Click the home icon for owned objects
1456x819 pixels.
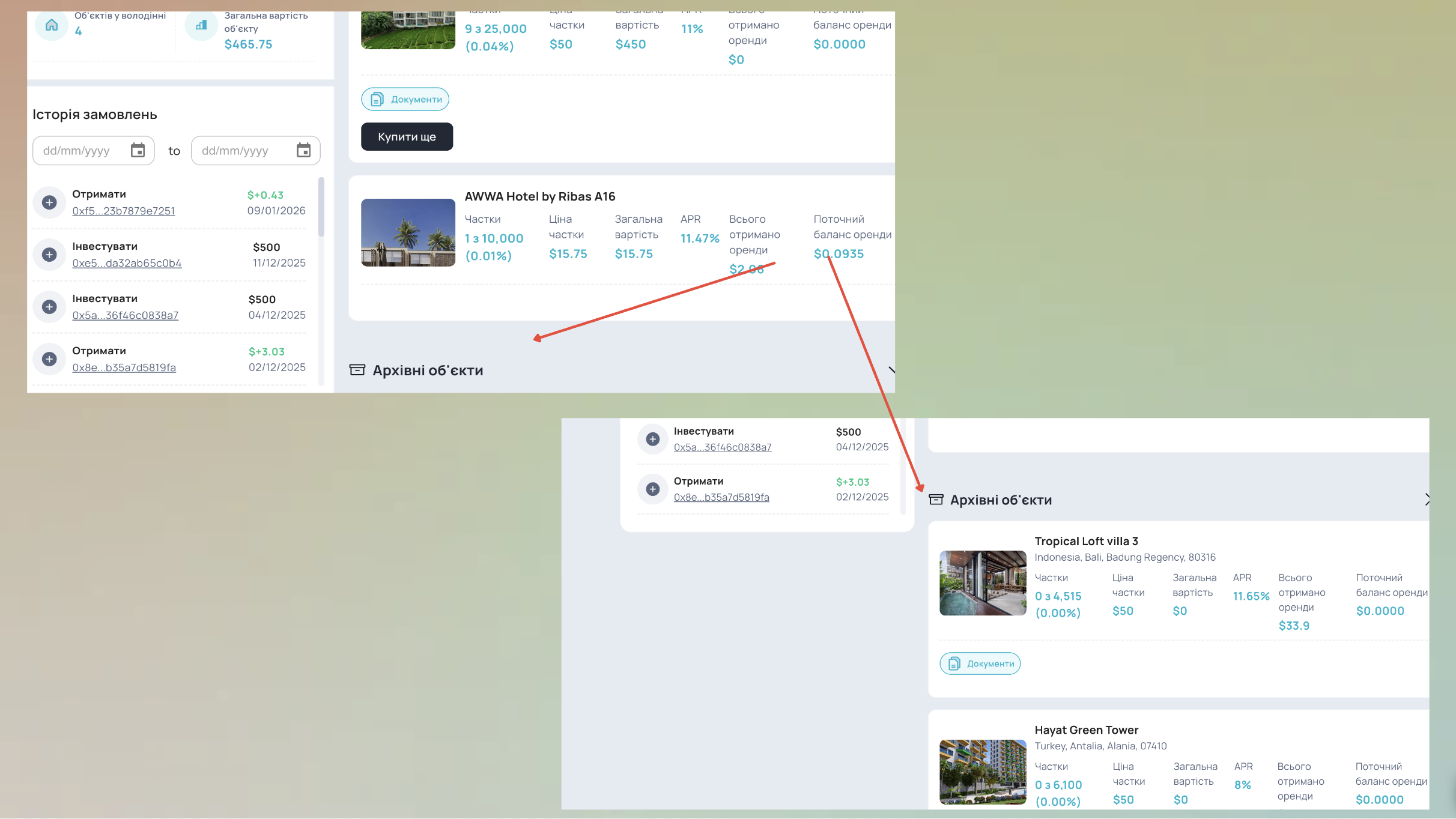point(52,25)
